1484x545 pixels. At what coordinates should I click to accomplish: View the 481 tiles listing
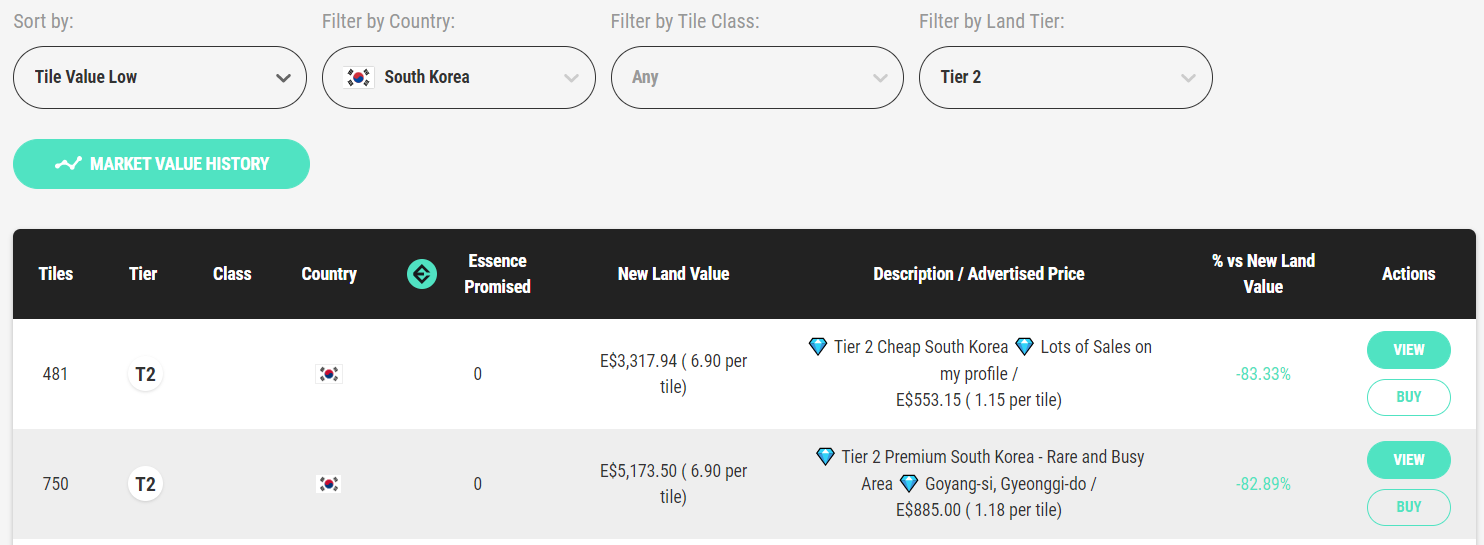1409,350
